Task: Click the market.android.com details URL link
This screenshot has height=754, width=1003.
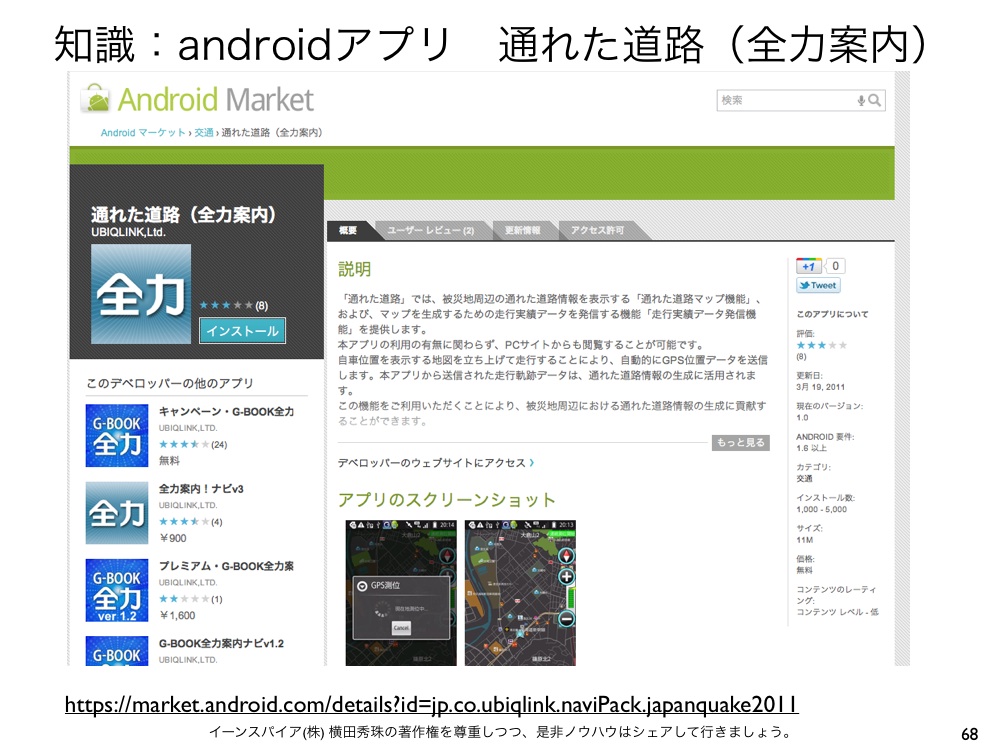Action: point(432,705)
